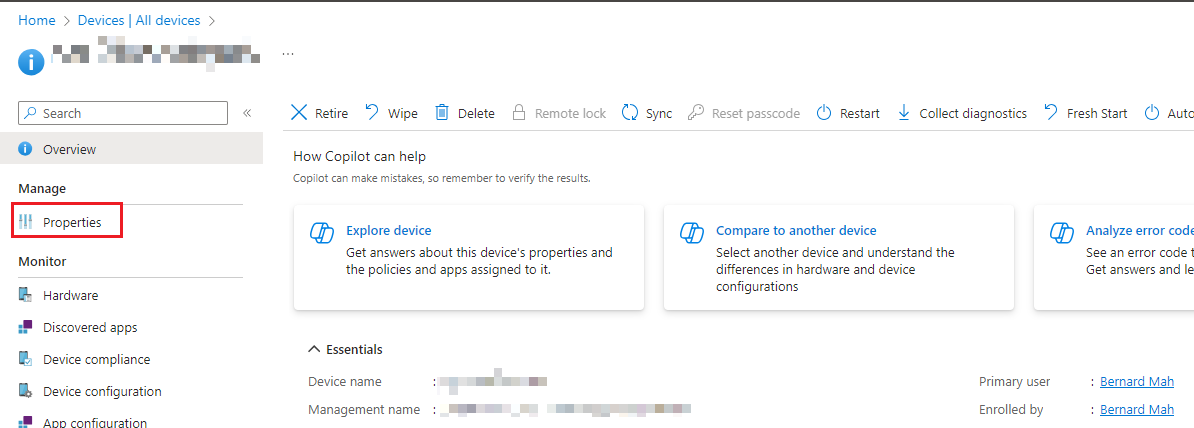The width and height of the screenshot is (1194, 428).
Task: Click in the sidebar Search field
Action: click(x=130, y=113)
